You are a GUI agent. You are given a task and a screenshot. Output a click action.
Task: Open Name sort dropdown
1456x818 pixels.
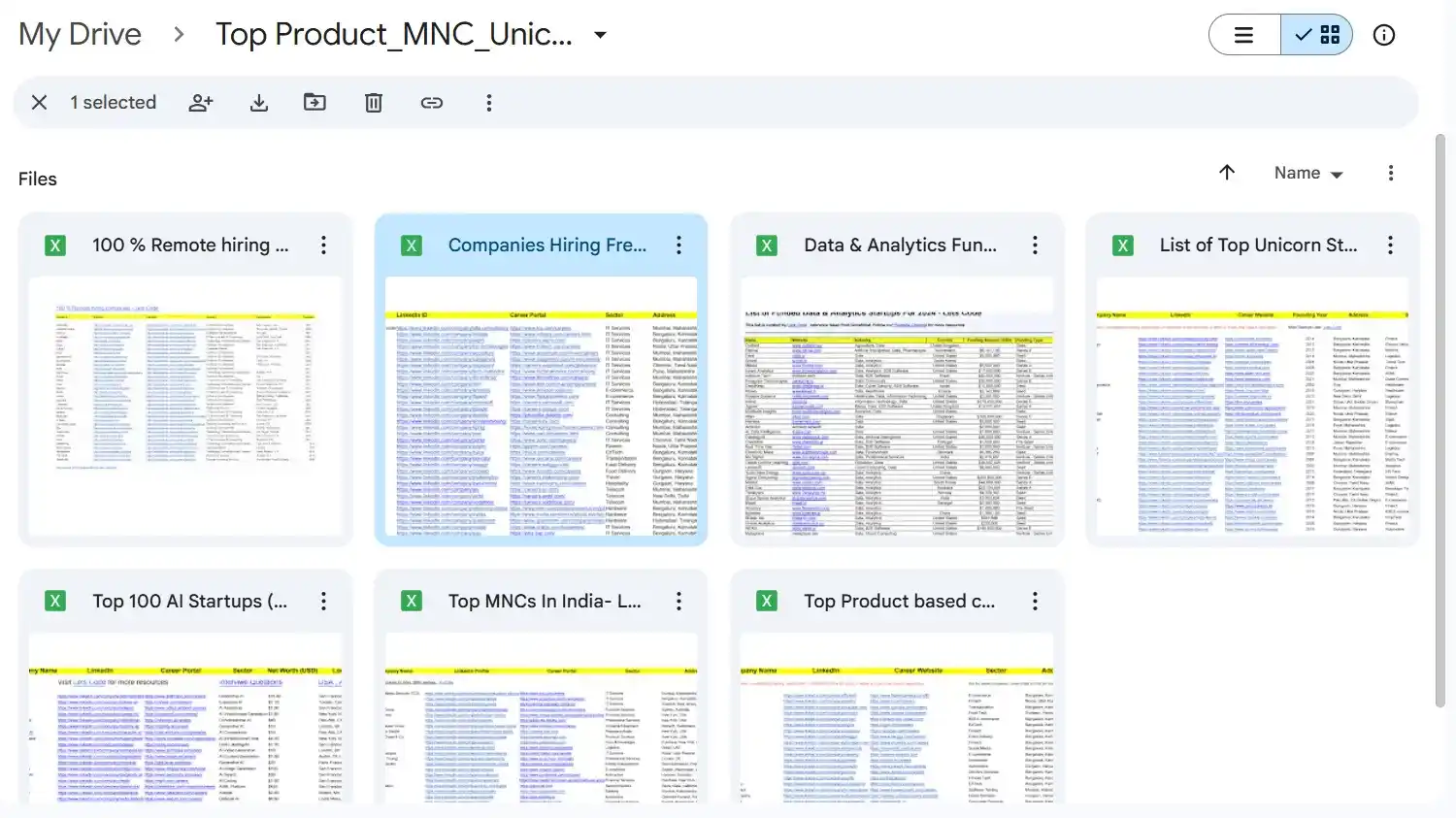point(1308,173)
